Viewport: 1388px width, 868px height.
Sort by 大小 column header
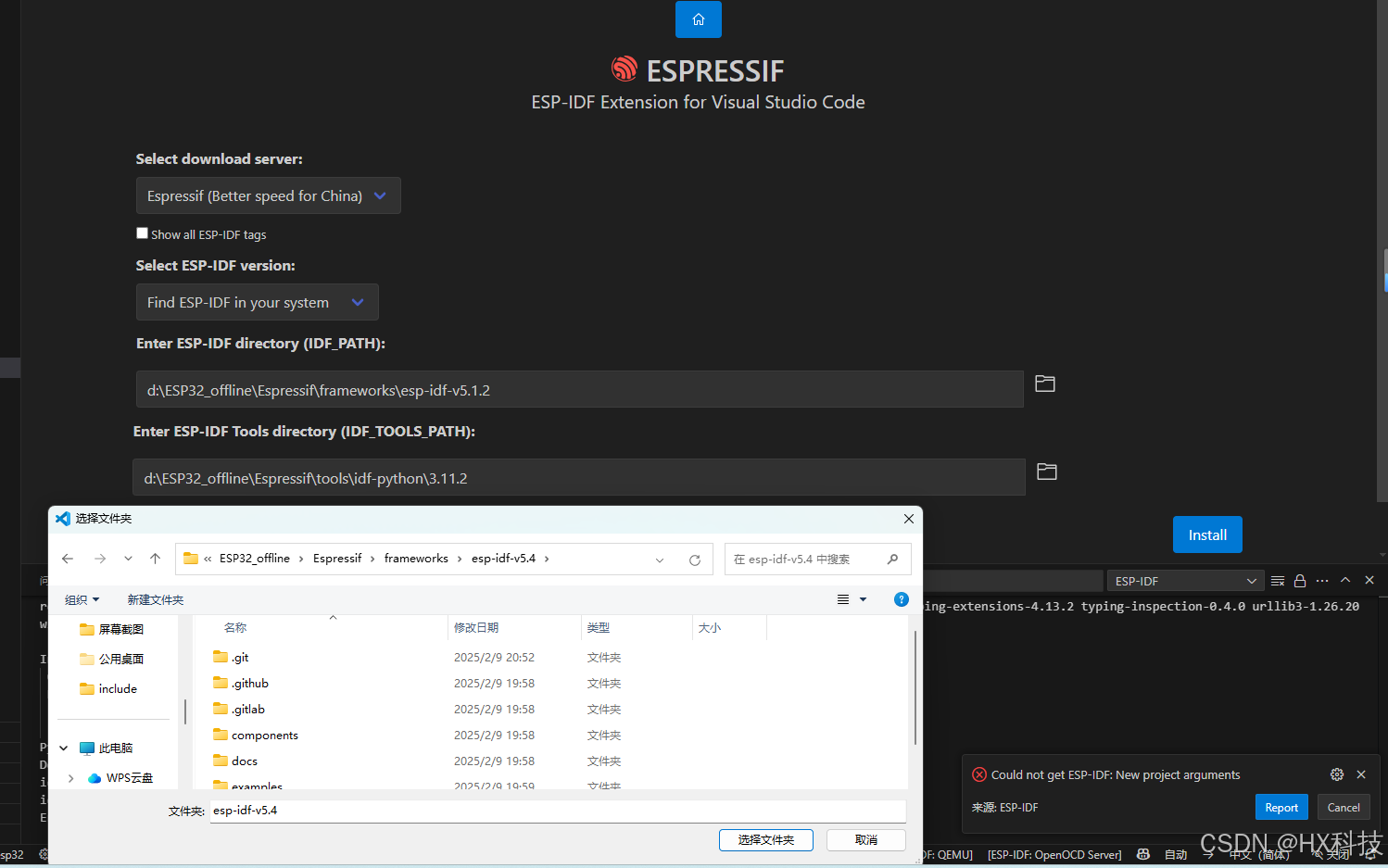710,628
